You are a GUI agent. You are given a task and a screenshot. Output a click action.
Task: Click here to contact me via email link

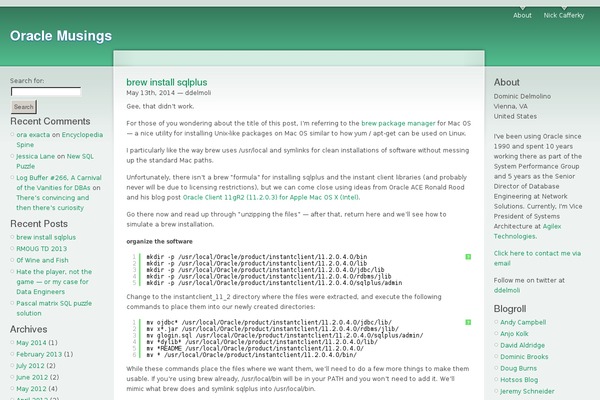[537, 258]
